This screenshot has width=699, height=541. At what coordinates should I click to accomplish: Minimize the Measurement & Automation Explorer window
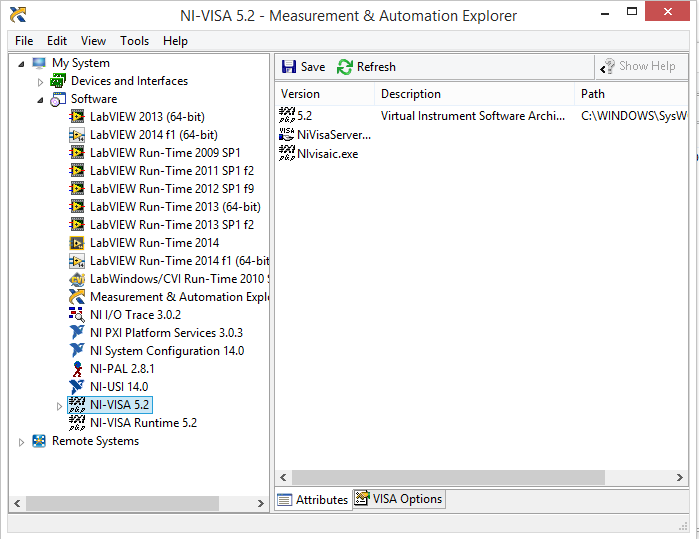pyautogui.click(x=605, y=12)
